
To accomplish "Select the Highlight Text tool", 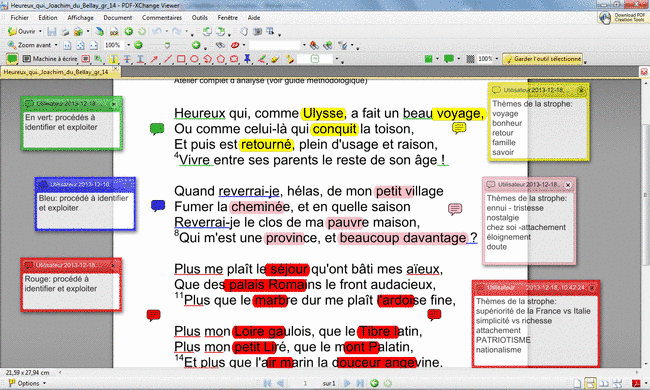I will 114,59.
